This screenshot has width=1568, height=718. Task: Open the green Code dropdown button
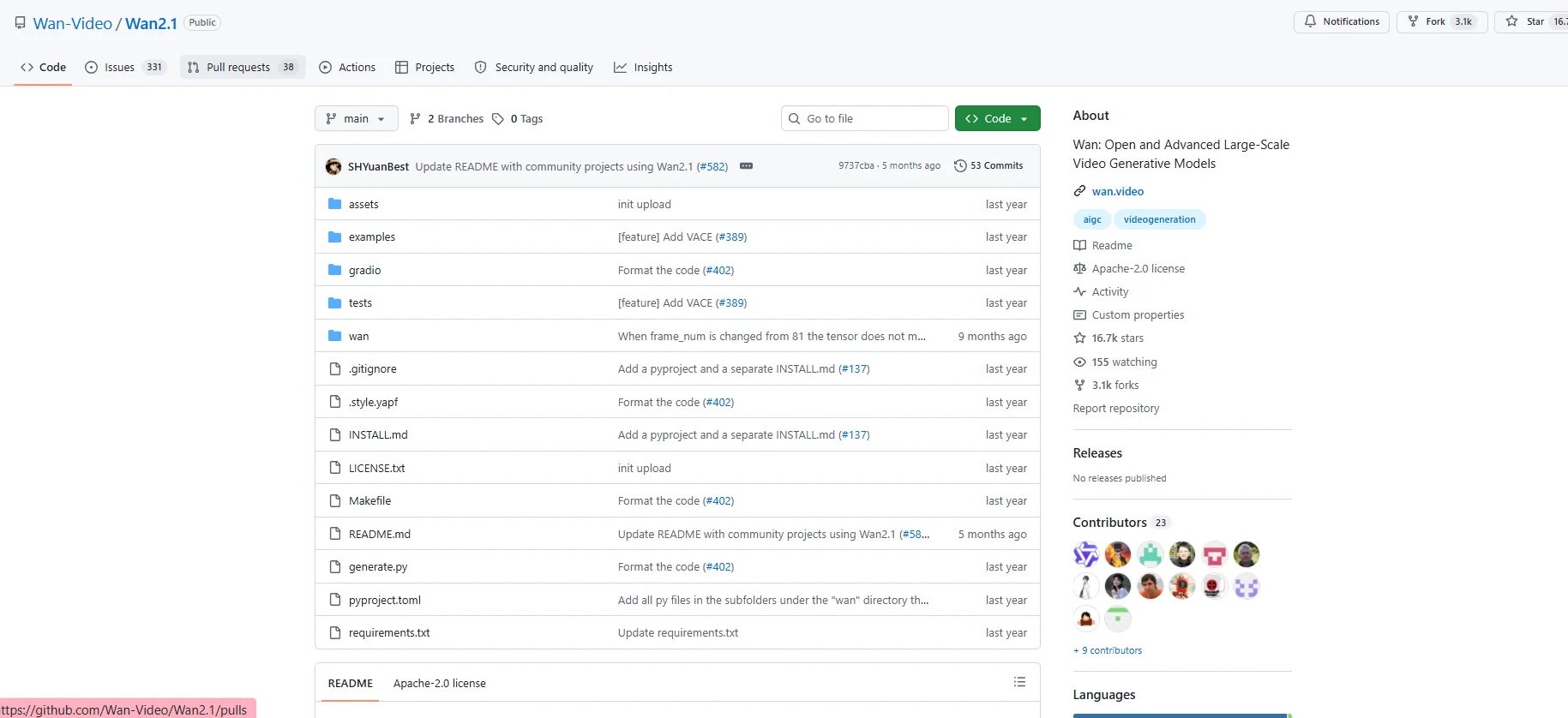tap(997, 118)
